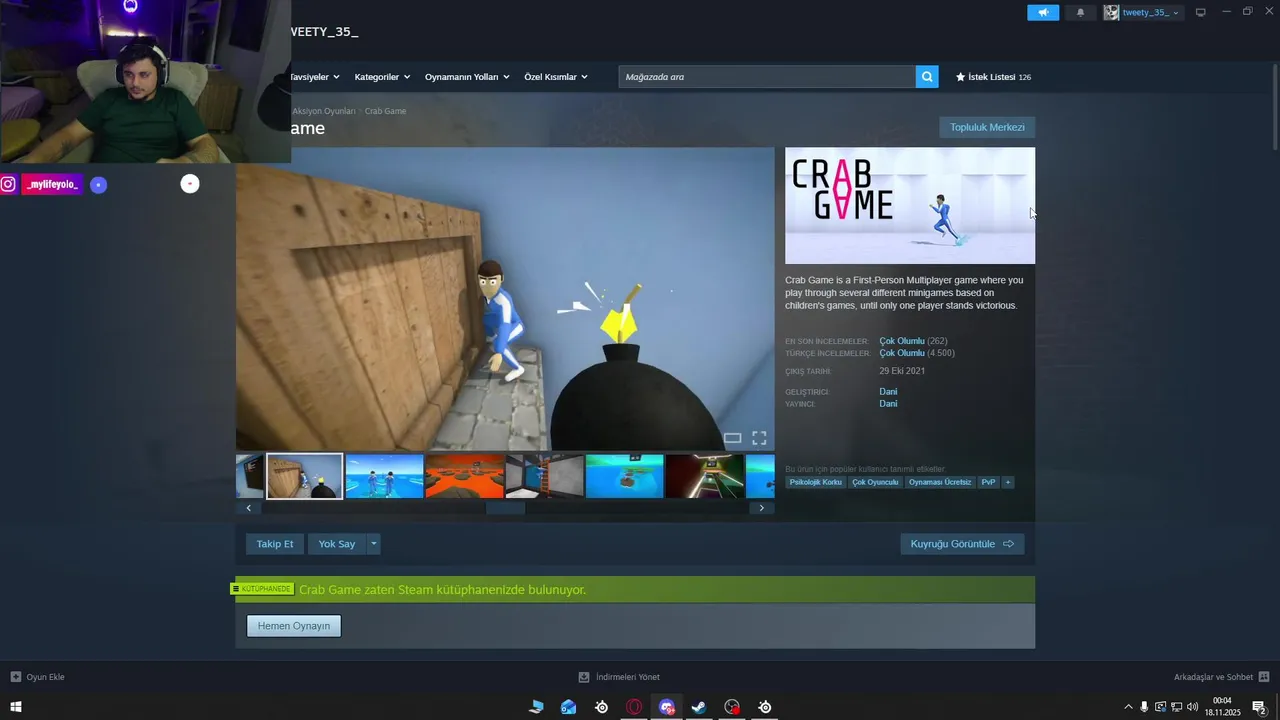Open the mail app in the taskbar
This screenshot has height=720, width=1280.
[x=568, y=707]
